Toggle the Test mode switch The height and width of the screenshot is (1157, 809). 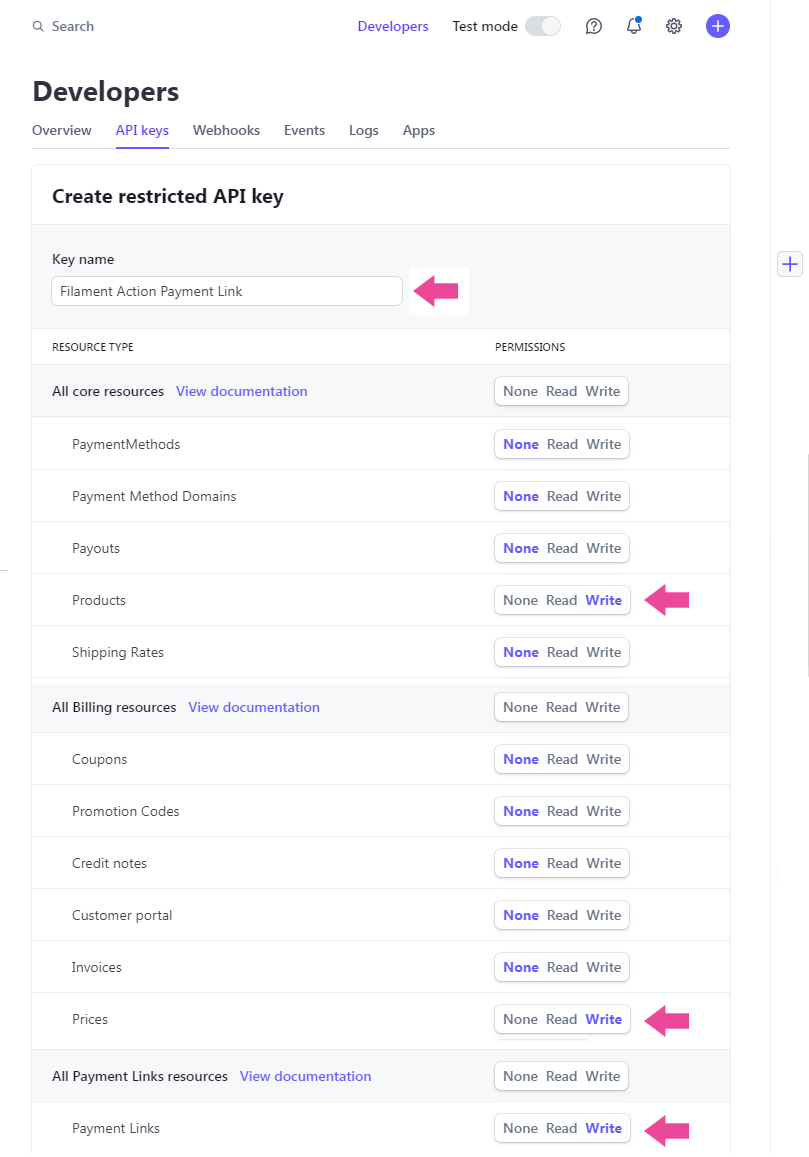pyautogui.click(x=543, y=27)
